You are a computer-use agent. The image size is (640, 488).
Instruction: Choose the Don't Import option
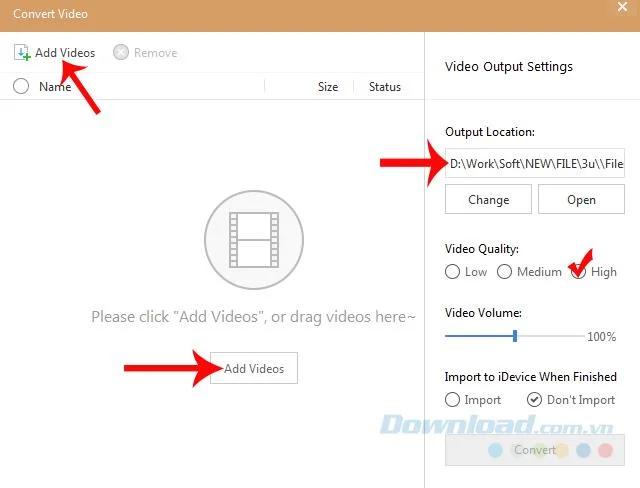pos(534,399)
